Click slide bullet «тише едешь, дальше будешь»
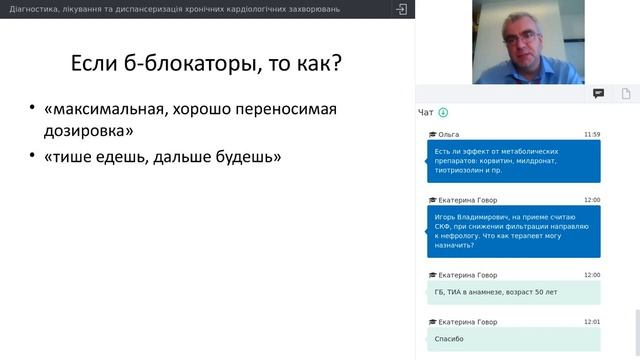The width and height of the screenshot is (640, 360). (x=162, y=157)
